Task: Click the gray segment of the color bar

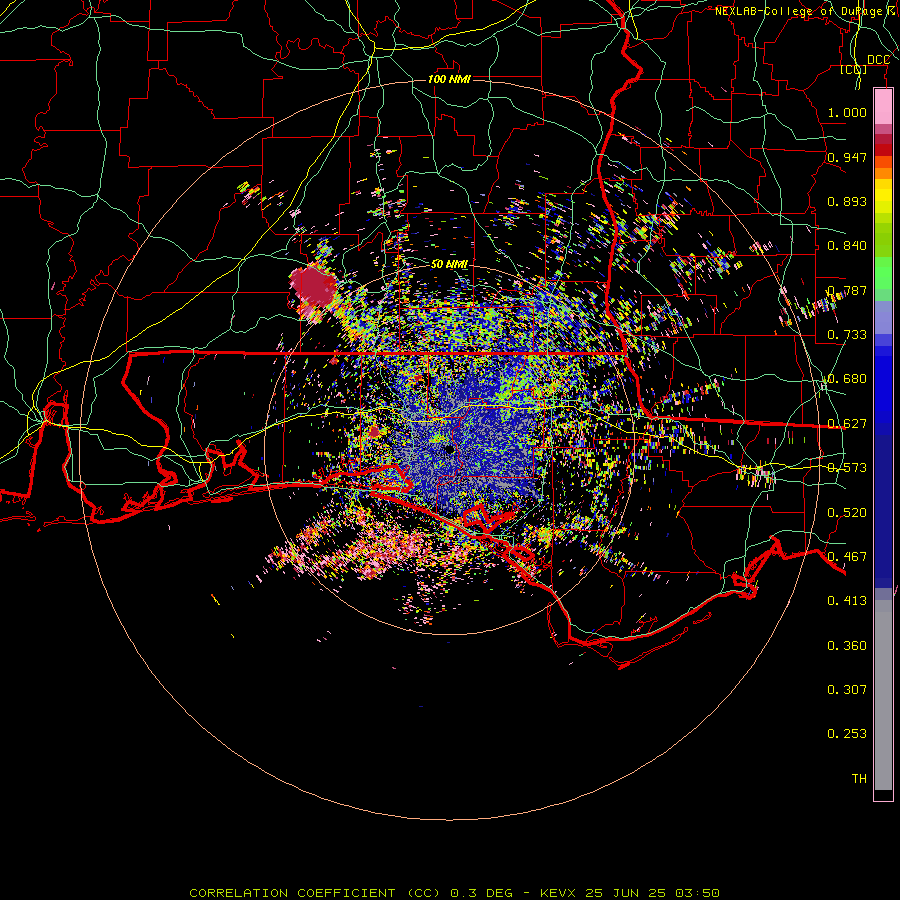Action: pos(883,695)
